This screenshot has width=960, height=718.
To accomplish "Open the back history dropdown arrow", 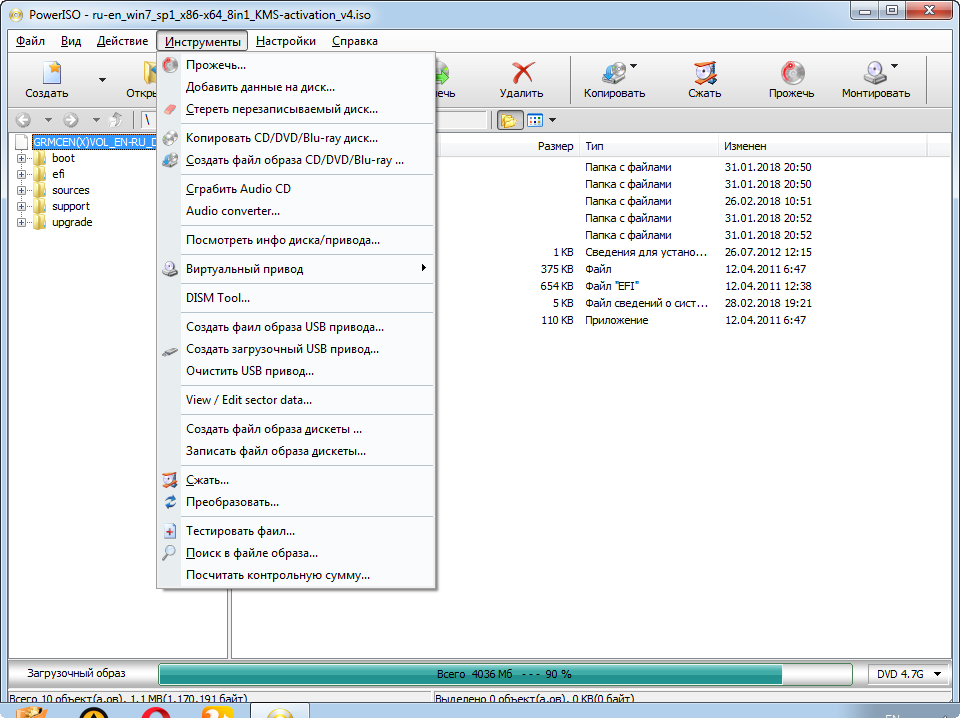I will click(x=48, y=120).
